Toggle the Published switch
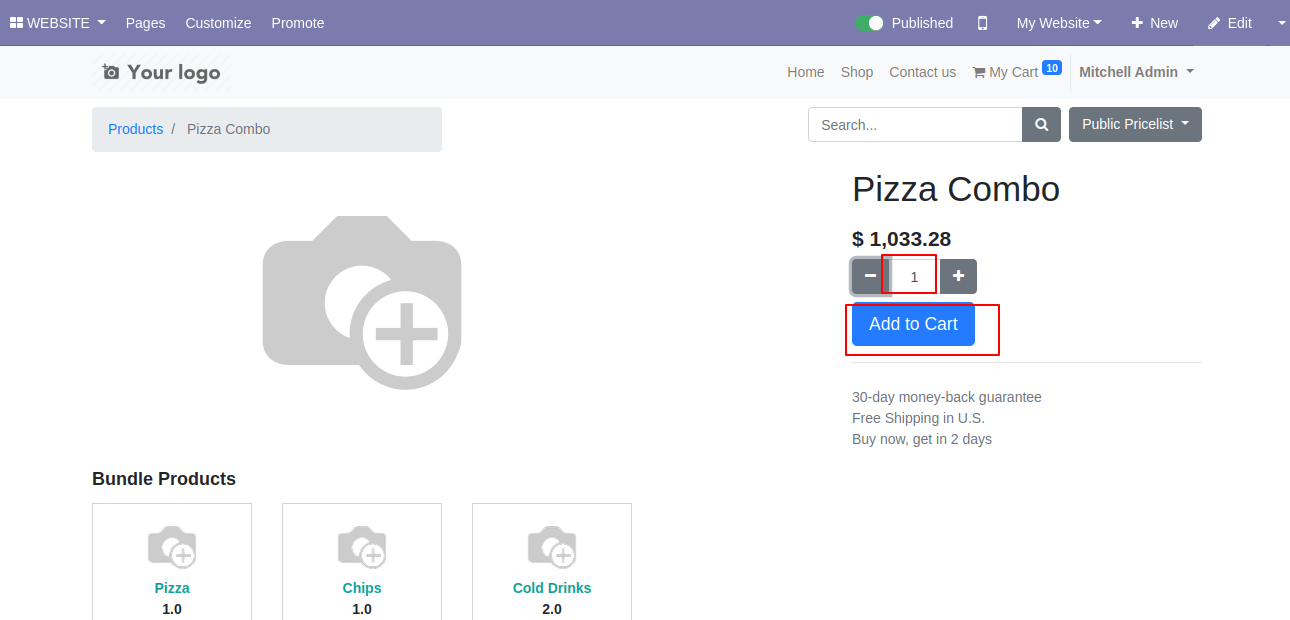 click(869, 23)
